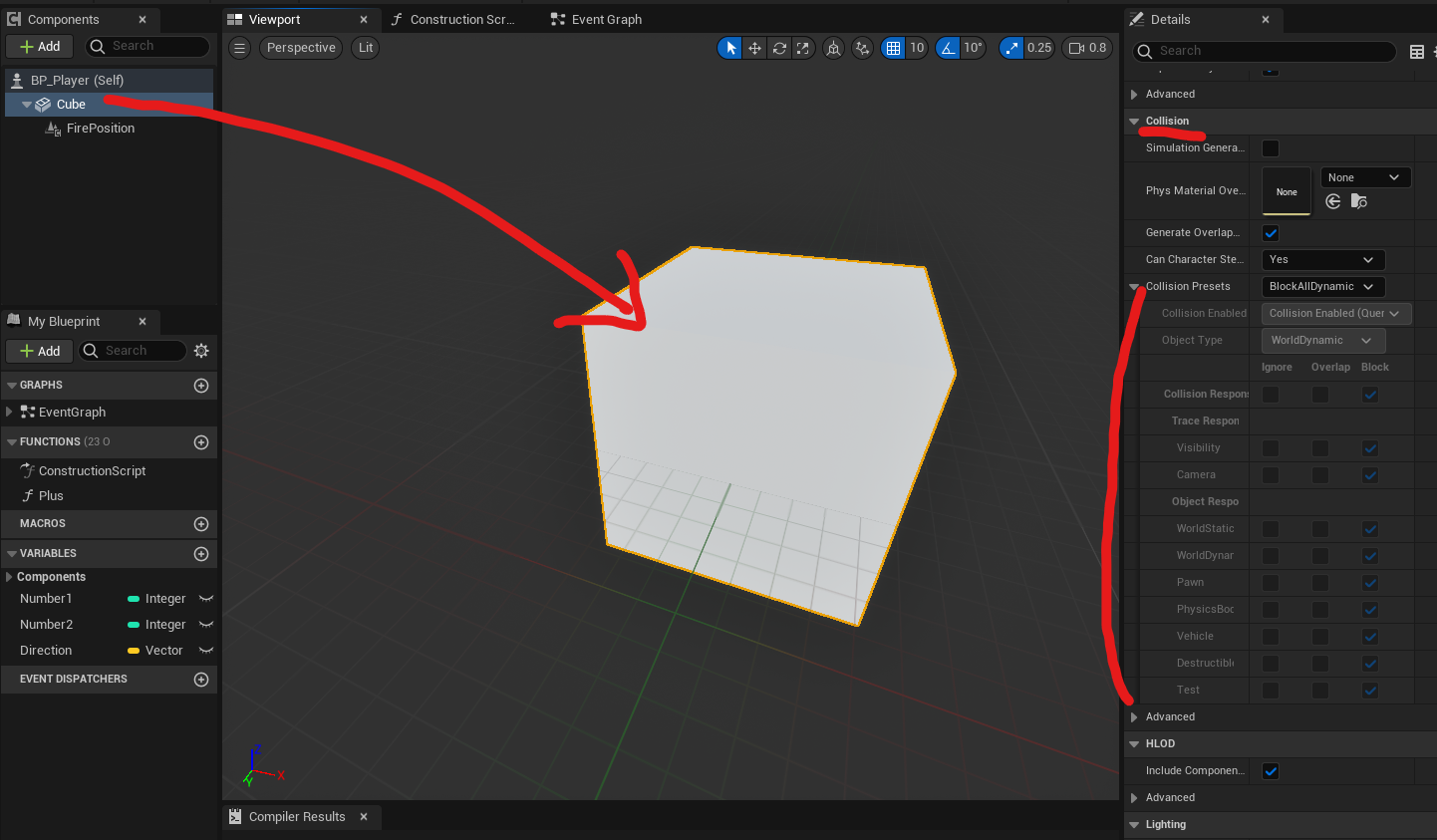
Task: Expand the Components variables group
Action: click(9, 577)
